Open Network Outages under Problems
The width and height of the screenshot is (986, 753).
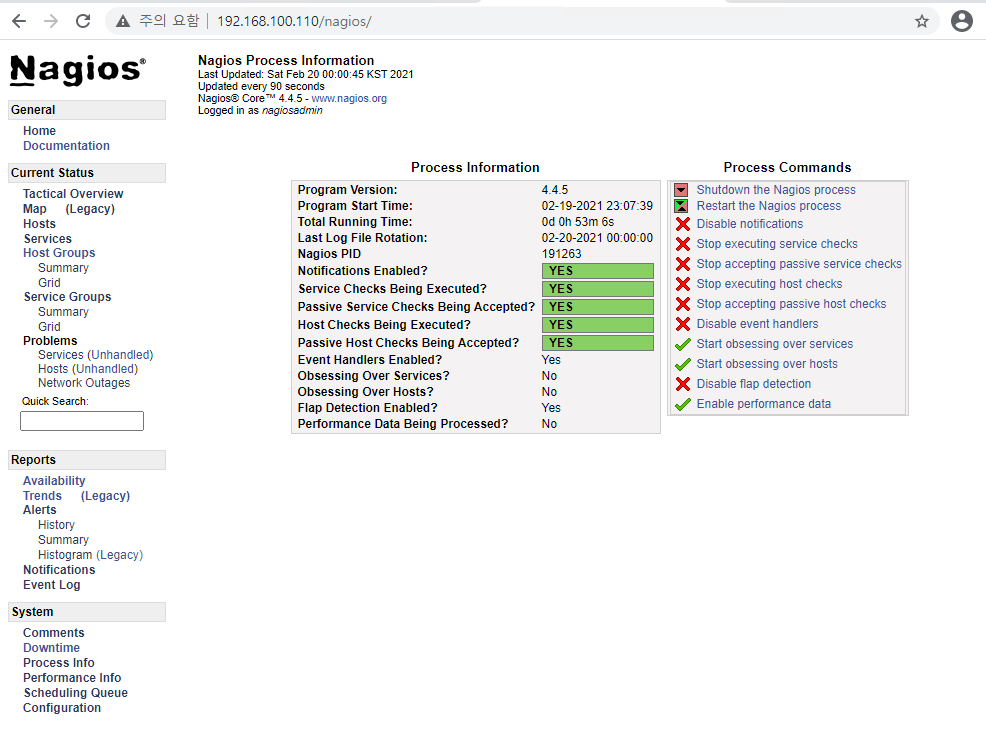point(84,383)
